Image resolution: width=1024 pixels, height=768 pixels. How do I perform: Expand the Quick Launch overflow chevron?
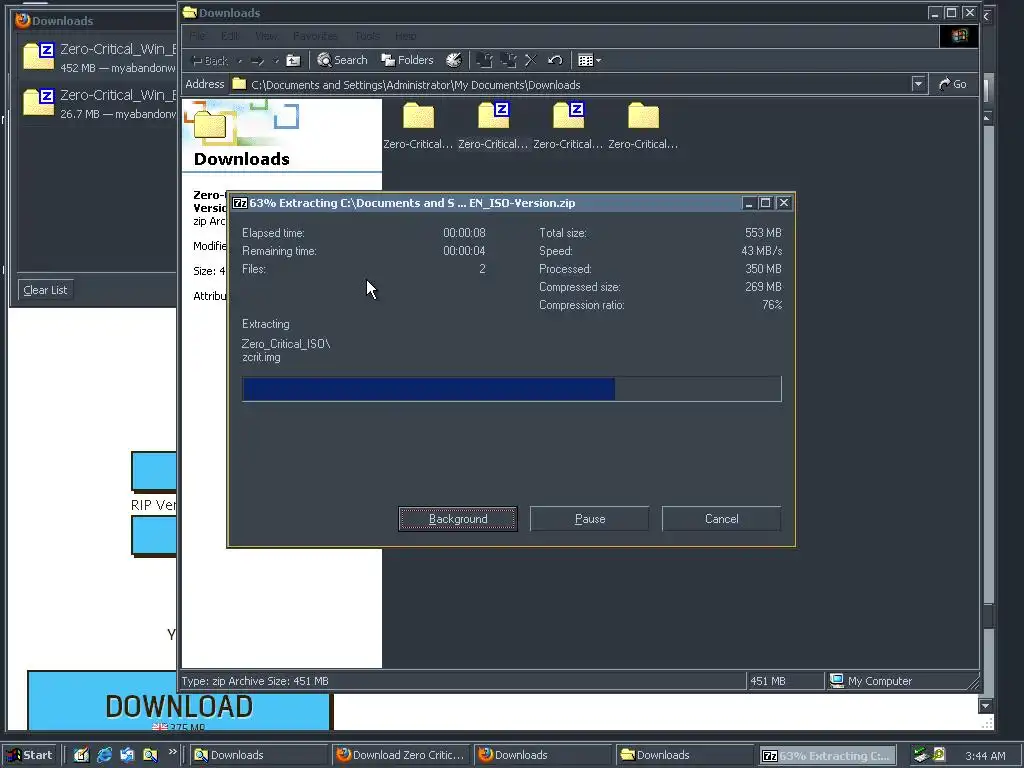click(172, 752)
